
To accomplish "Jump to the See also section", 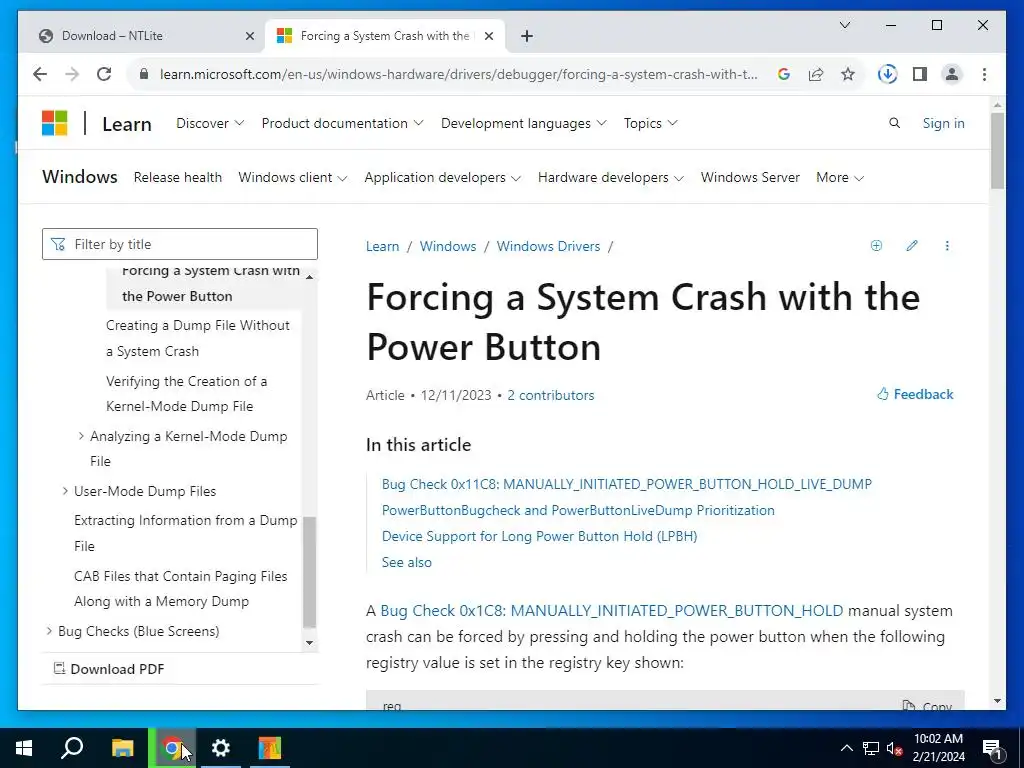I will point(407,562).
